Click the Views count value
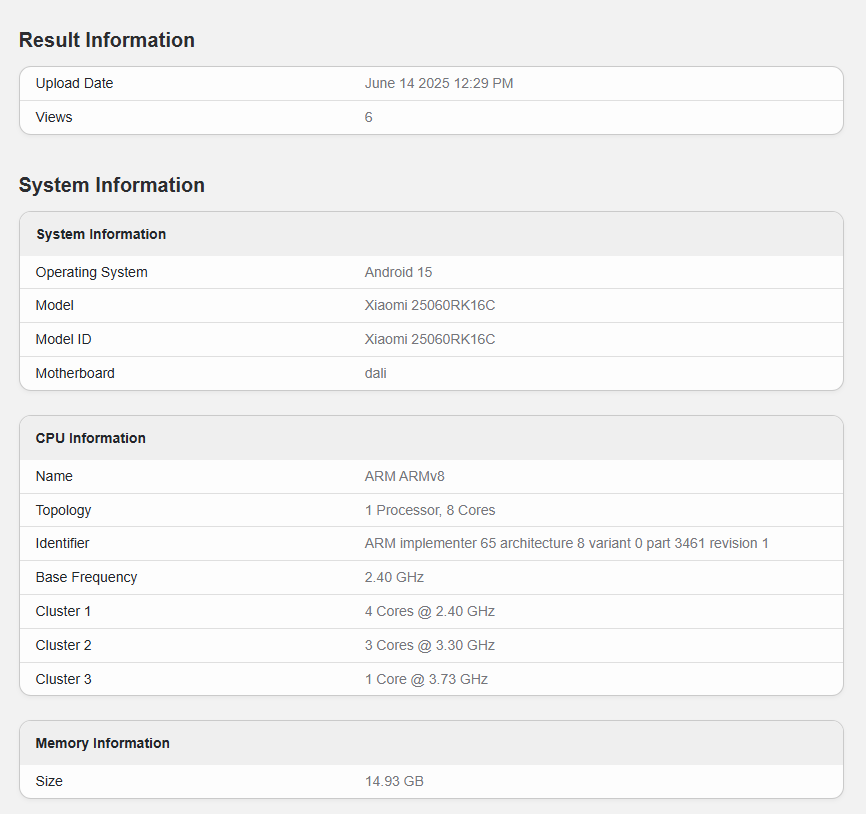Image resolution: width=866 pixels, height=814 pixels. coord(369,118)
